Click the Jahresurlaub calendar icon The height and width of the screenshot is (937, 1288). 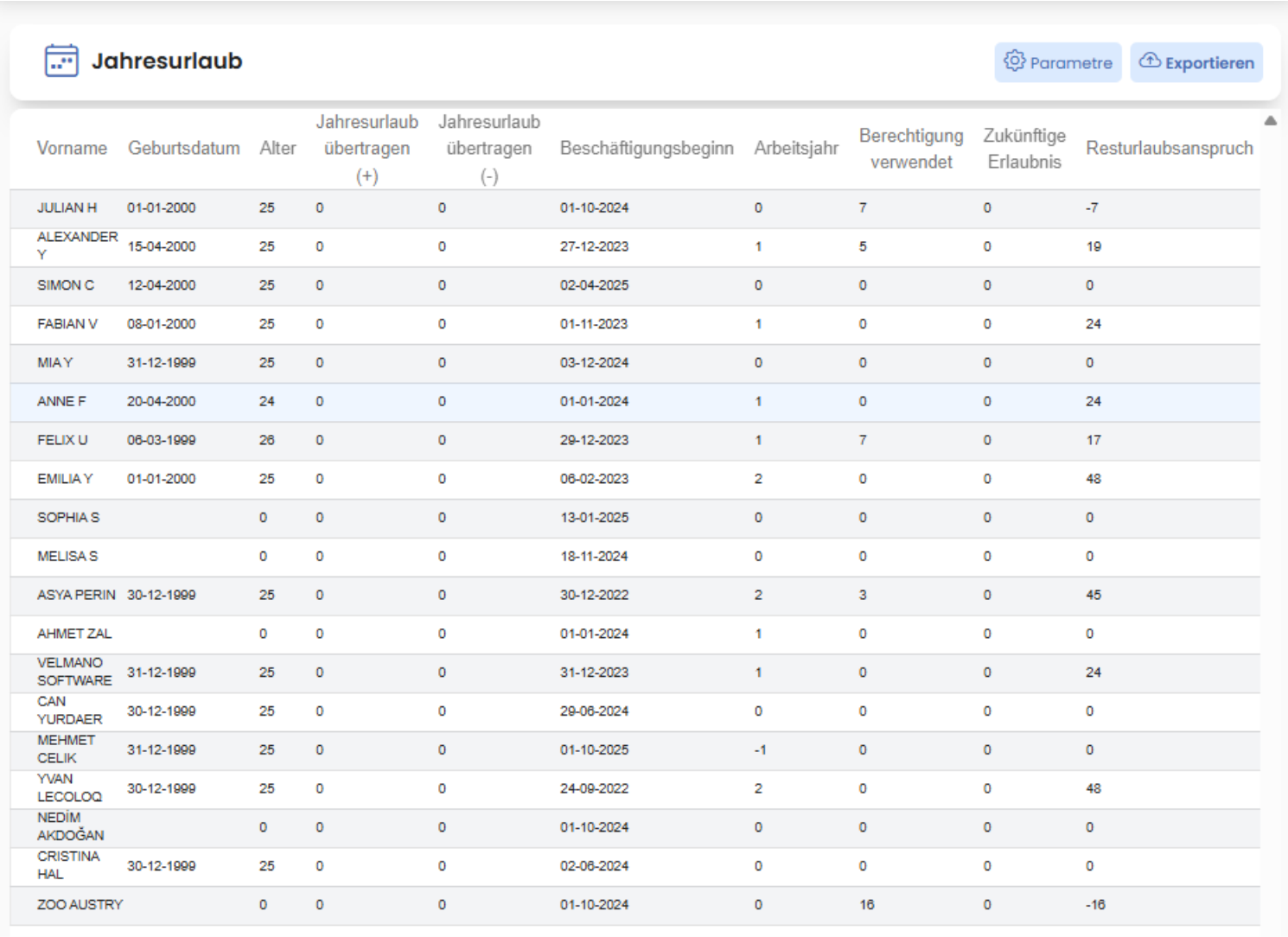tap(61, 61)
